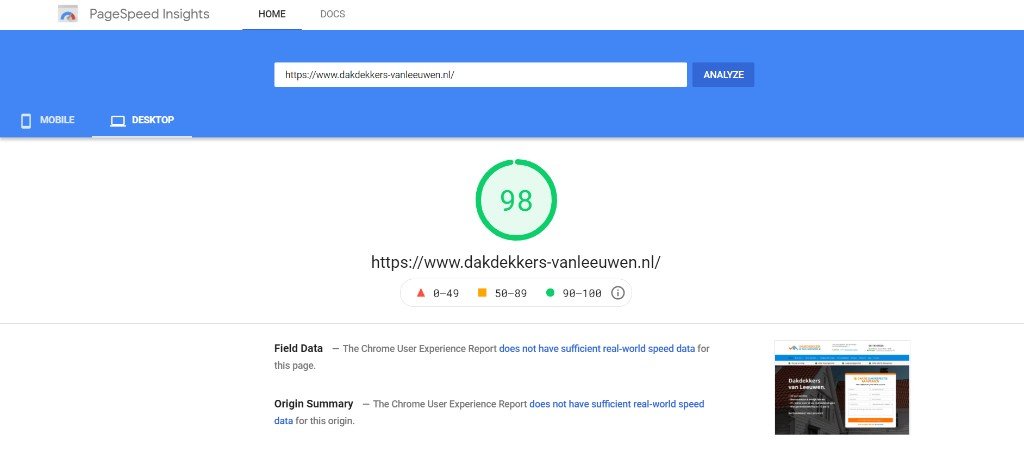Open the HOME menu item
Screen dimensions: 1024x465
[x=272, y=14]
